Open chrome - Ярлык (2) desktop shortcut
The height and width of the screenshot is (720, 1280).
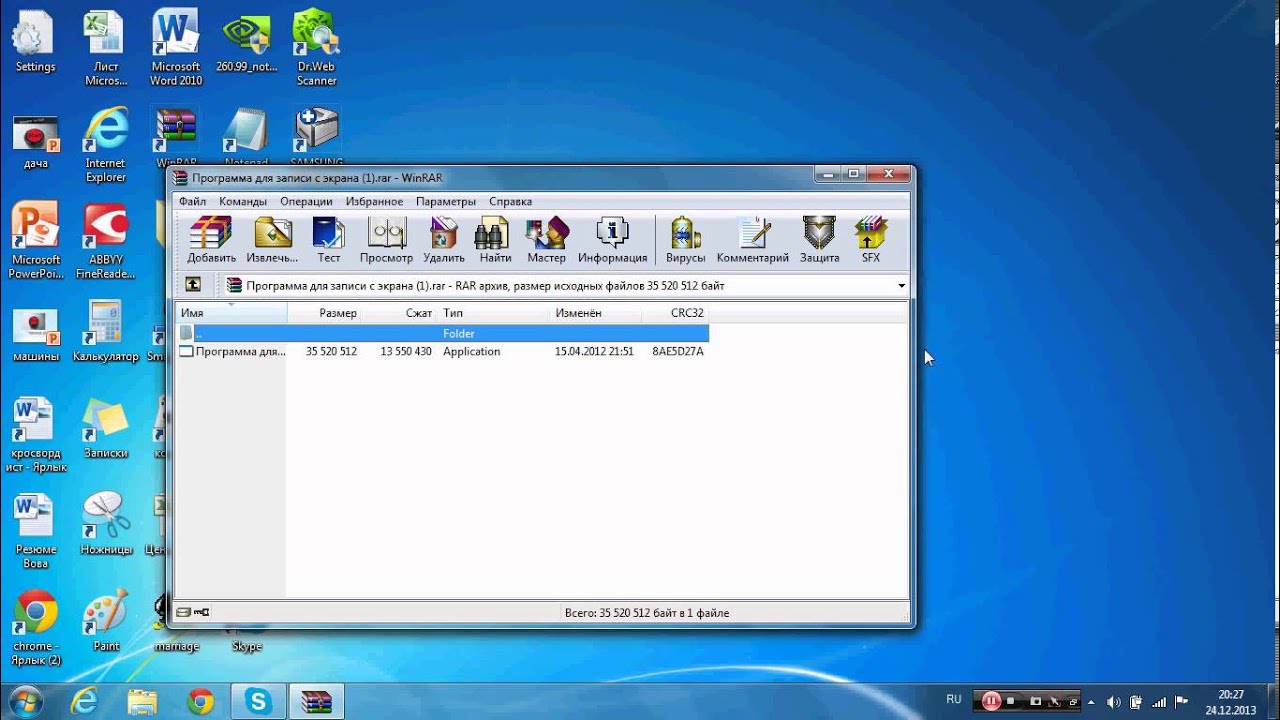(36, 627)
